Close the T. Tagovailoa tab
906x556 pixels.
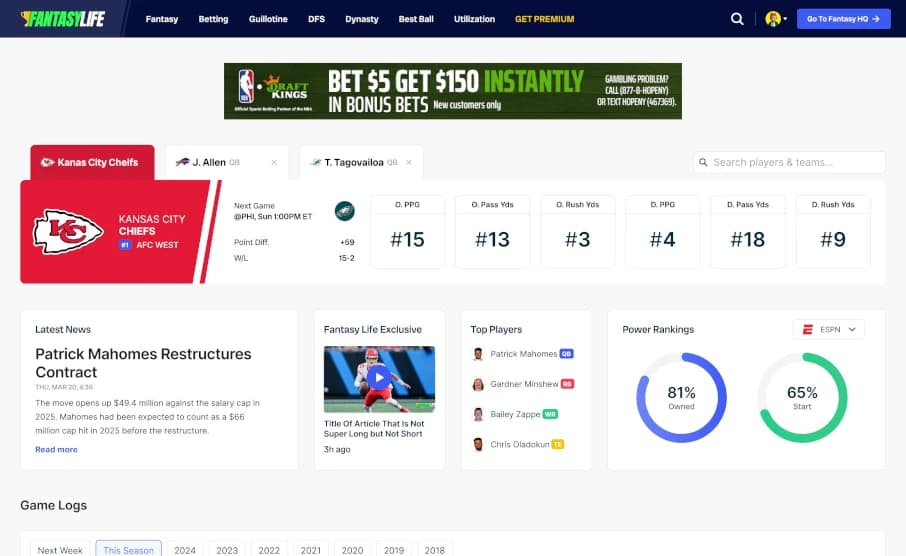click(409, 162)
